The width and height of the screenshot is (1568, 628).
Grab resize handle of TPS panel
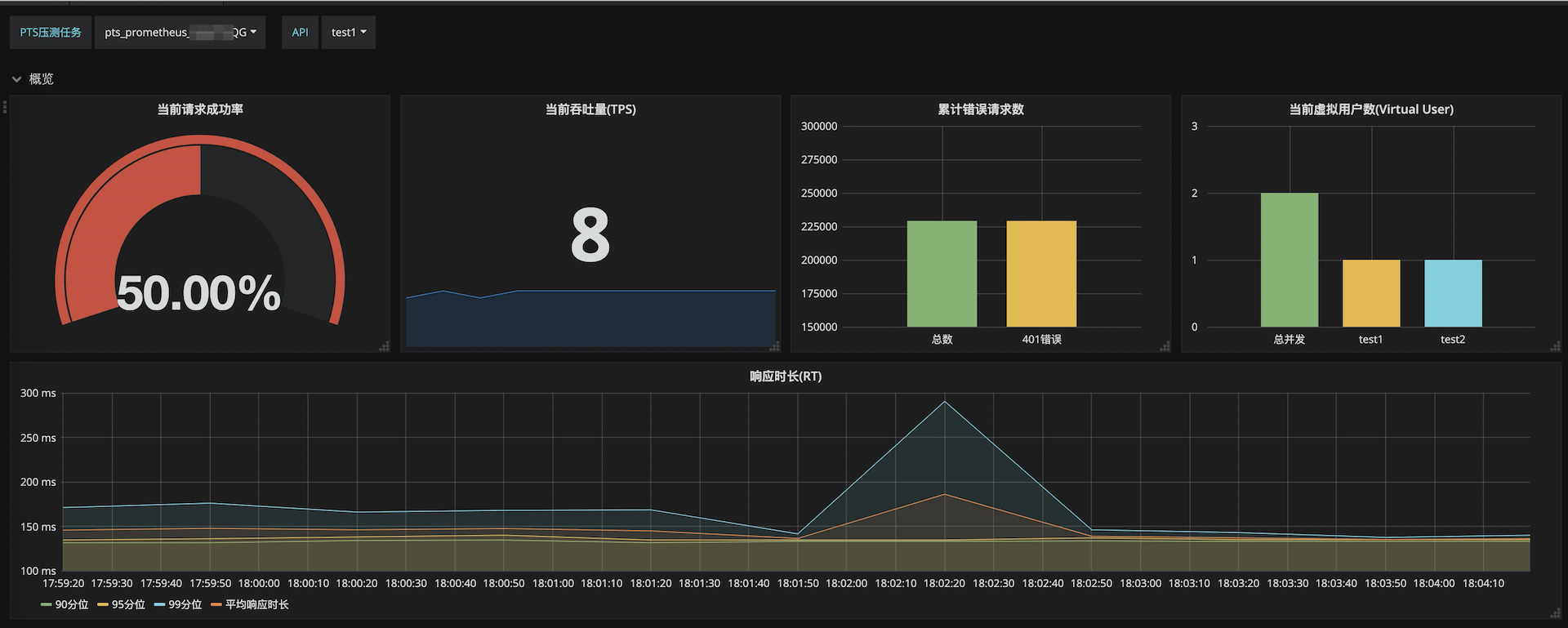(774, 346)
